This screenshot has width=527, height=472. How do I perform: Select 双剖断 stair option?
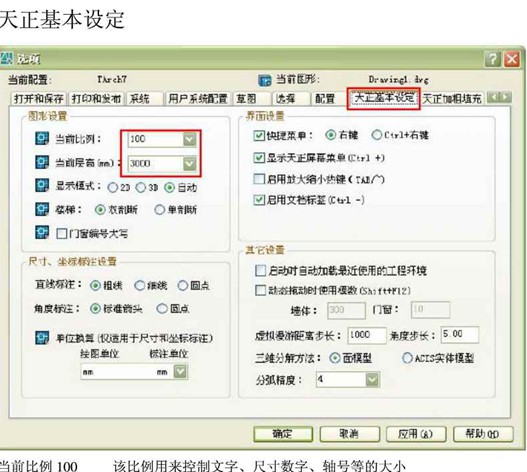[100, 210]
